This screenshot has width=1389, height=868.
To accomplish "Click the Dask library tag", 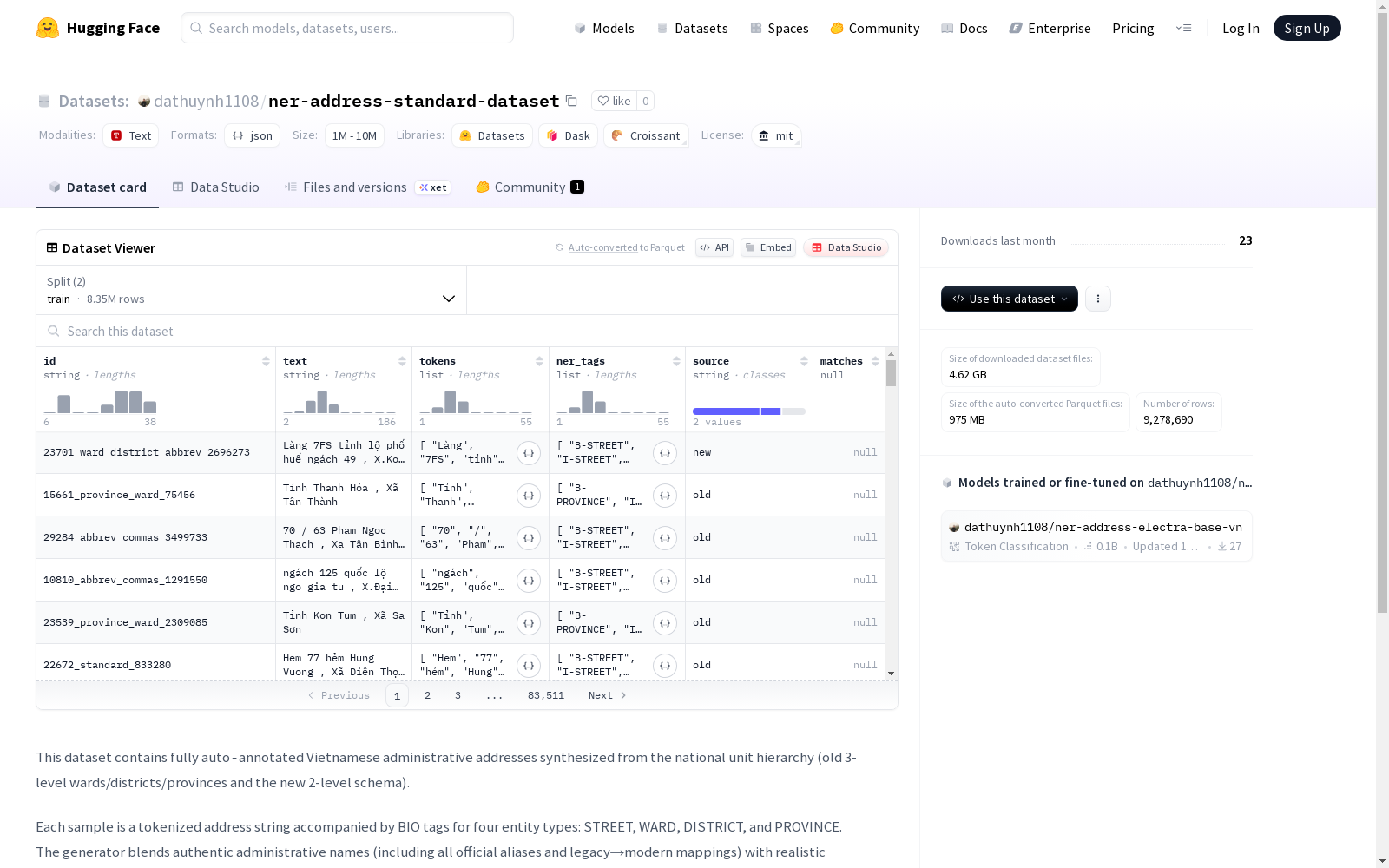I will tap(569, 135).
